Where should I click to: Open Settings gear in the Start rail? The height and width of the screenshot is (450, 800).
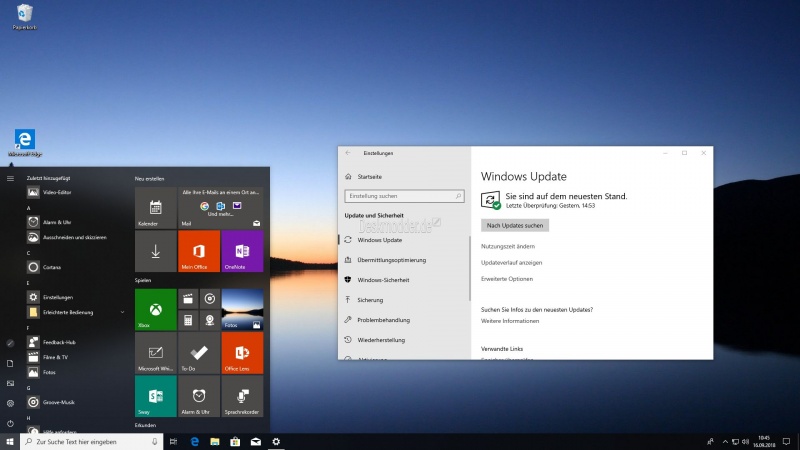10,403
